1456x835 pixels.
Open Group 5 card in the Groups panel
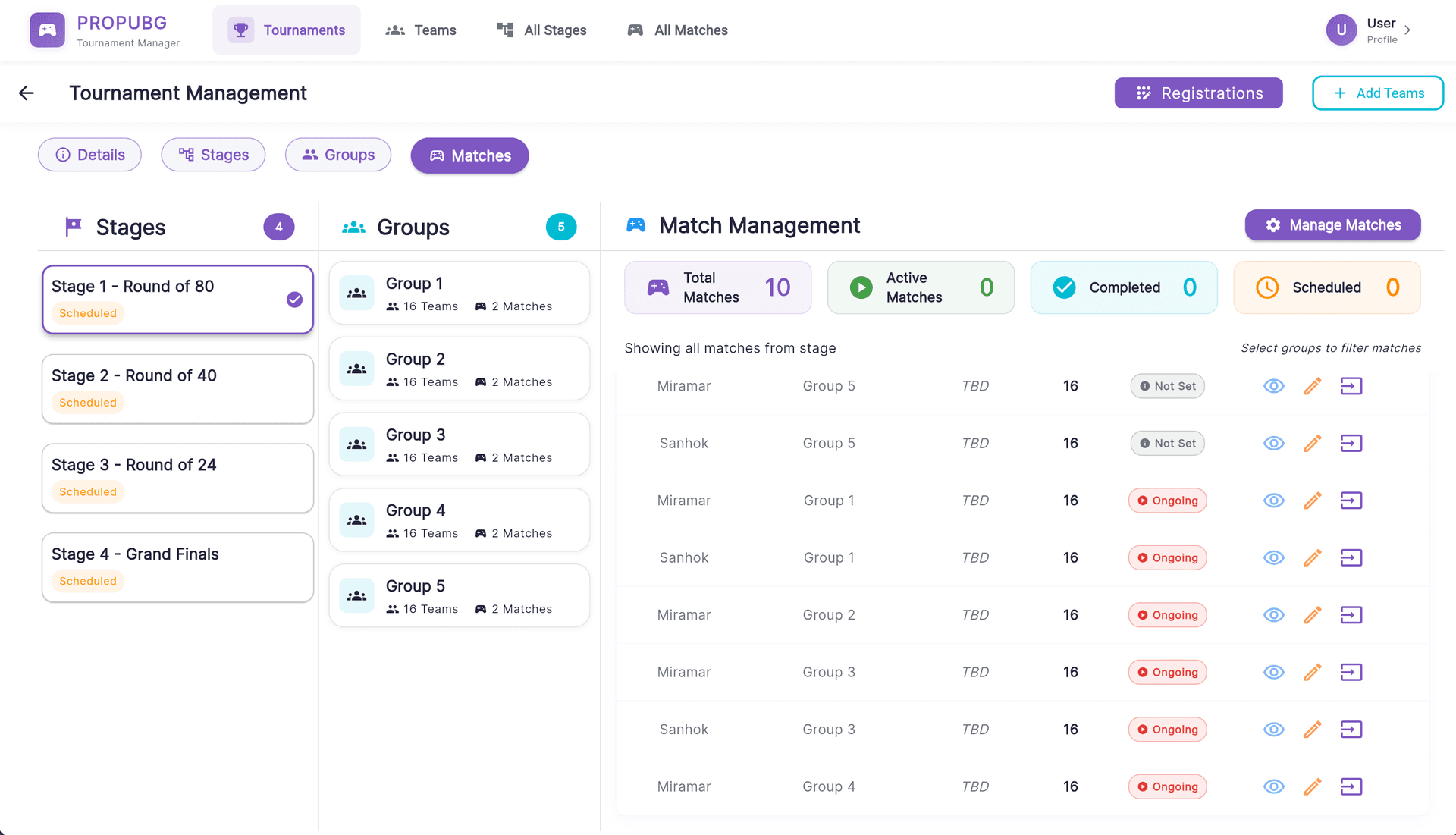[x=459, y=595]
